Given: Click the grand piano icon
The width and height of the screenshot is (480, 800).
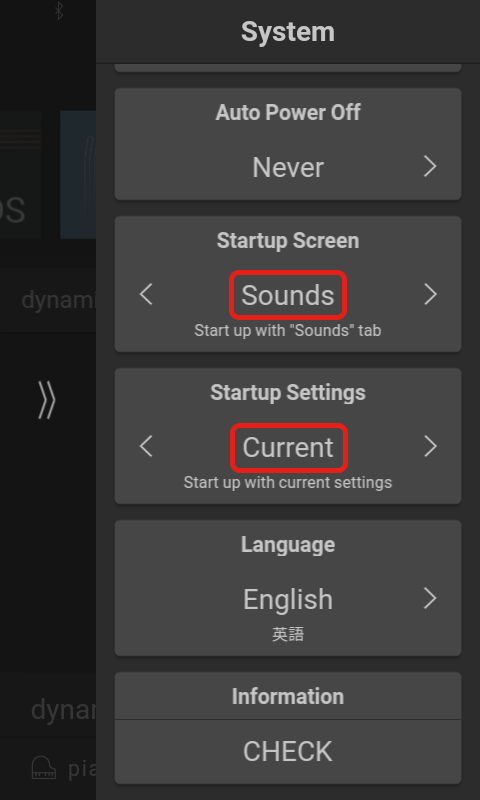Looking at the screenshot, I should point(44,768).
